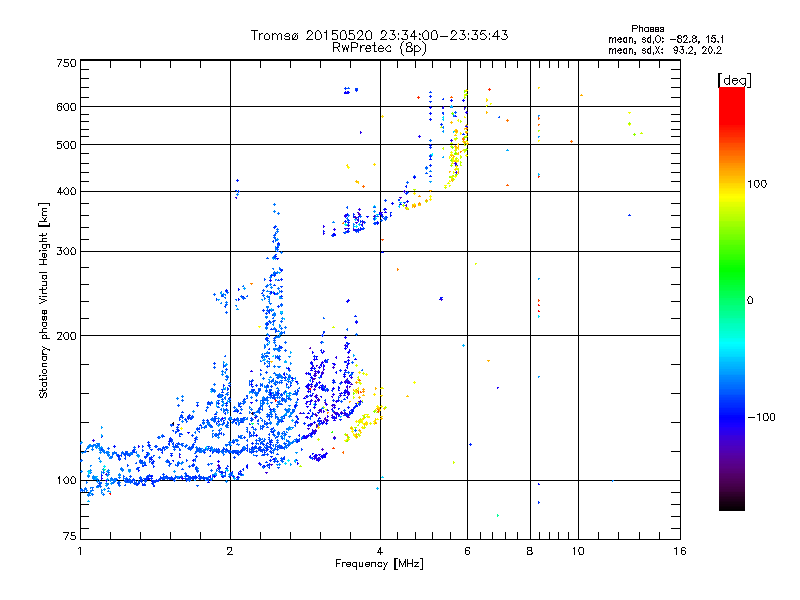Click the y-axis '75' tick label
The image size is (800, 600).
point(70,536)
